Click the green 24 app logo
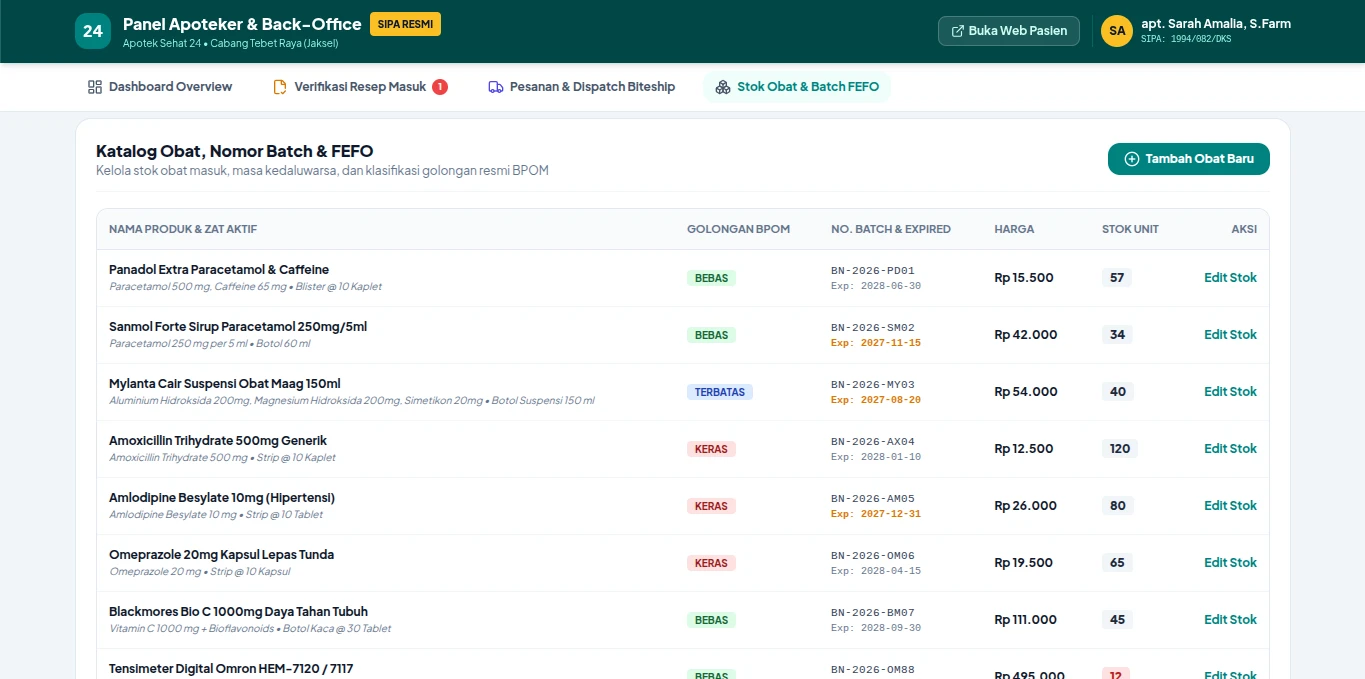Image resolution: width=1365 pixels, height=679 pixels. click(93, 31)
